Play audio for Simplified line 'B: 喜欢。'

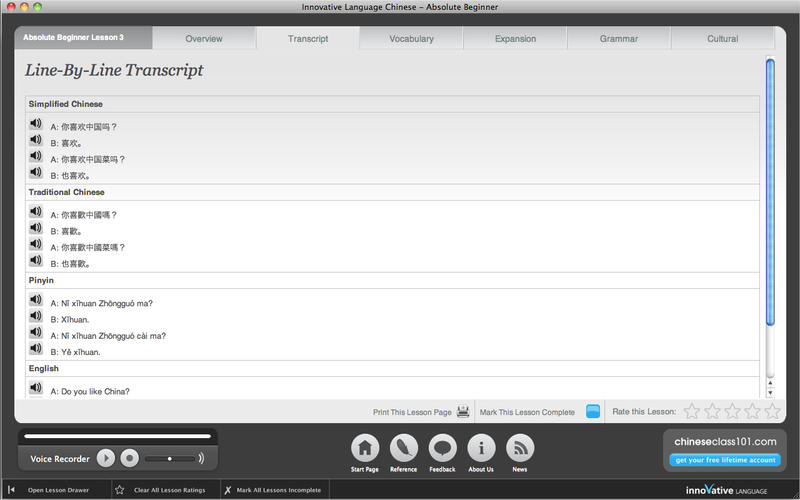pos(36,140)
